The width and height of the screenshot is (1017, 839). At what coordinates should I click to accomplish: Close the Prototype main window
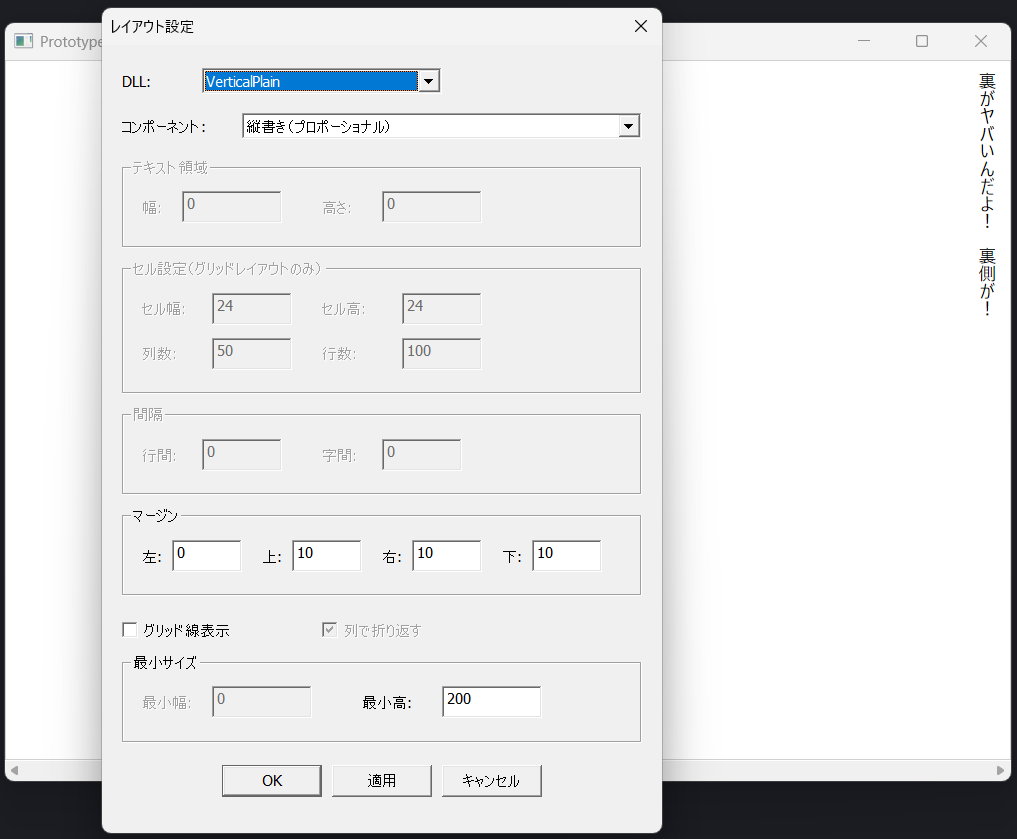coord(981,41)
